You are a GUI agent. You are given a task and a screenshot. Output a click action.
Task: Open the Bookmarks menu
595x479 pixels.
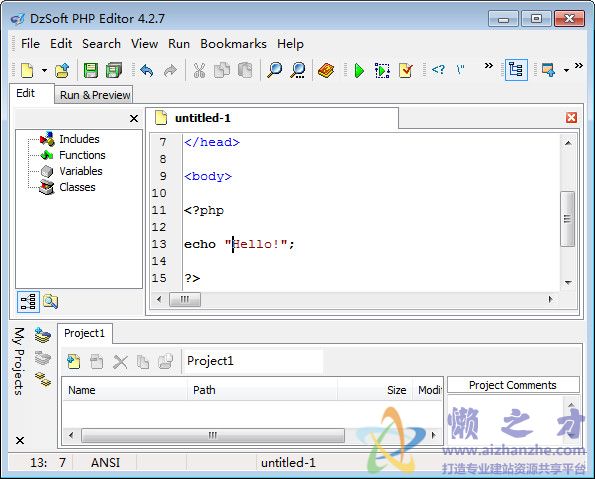(233, 44)
